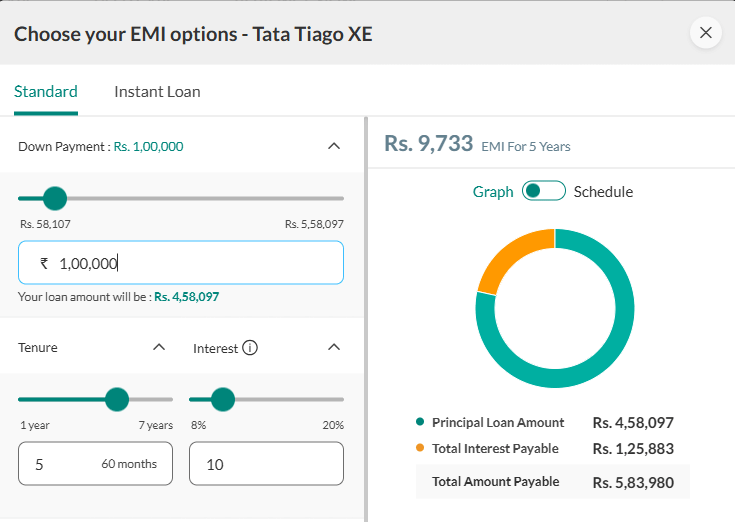
Task: Switch to the Instant Loan tab
Action: coord(157,92)
